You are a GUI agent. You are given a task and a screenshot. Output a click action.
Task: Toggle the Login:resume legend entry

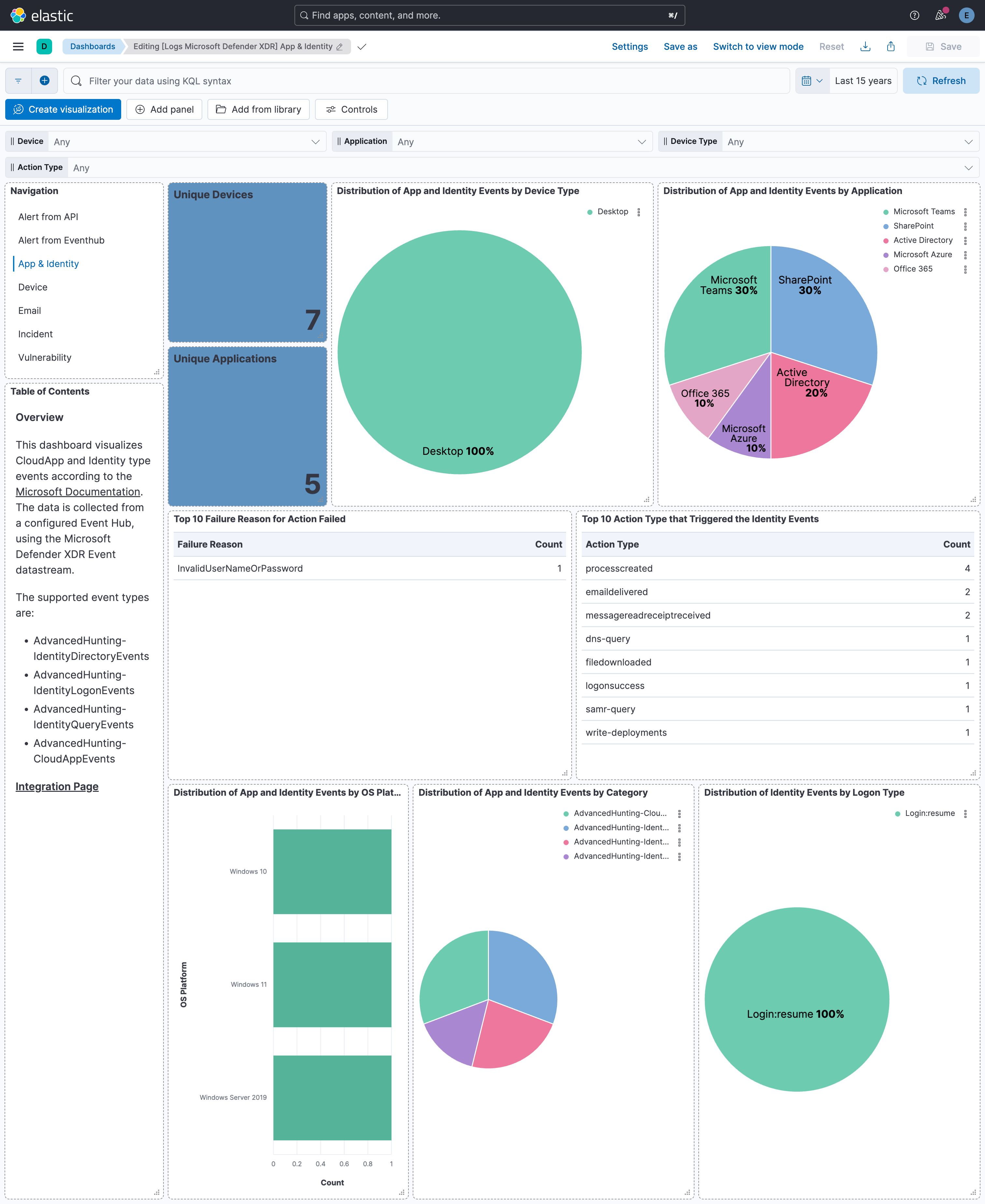click(929, 813)
